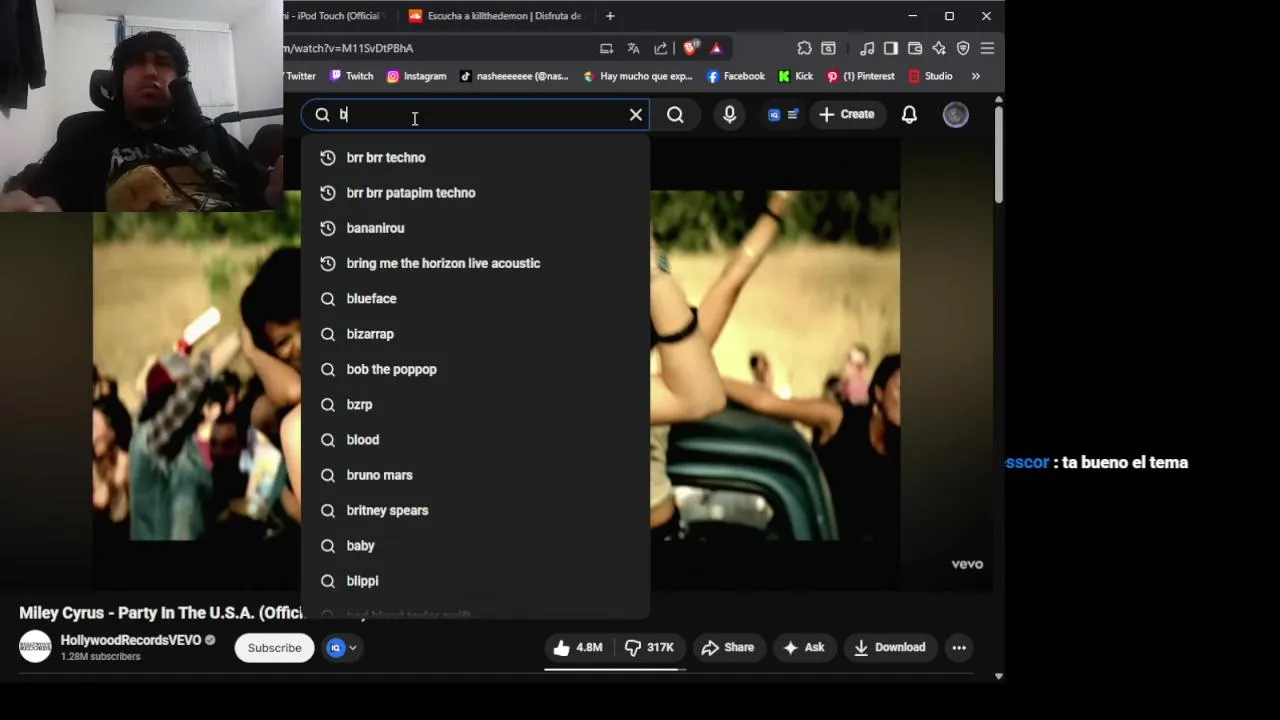
Task: Open the Brave Wallet icon
Action: tap(914, 48)
